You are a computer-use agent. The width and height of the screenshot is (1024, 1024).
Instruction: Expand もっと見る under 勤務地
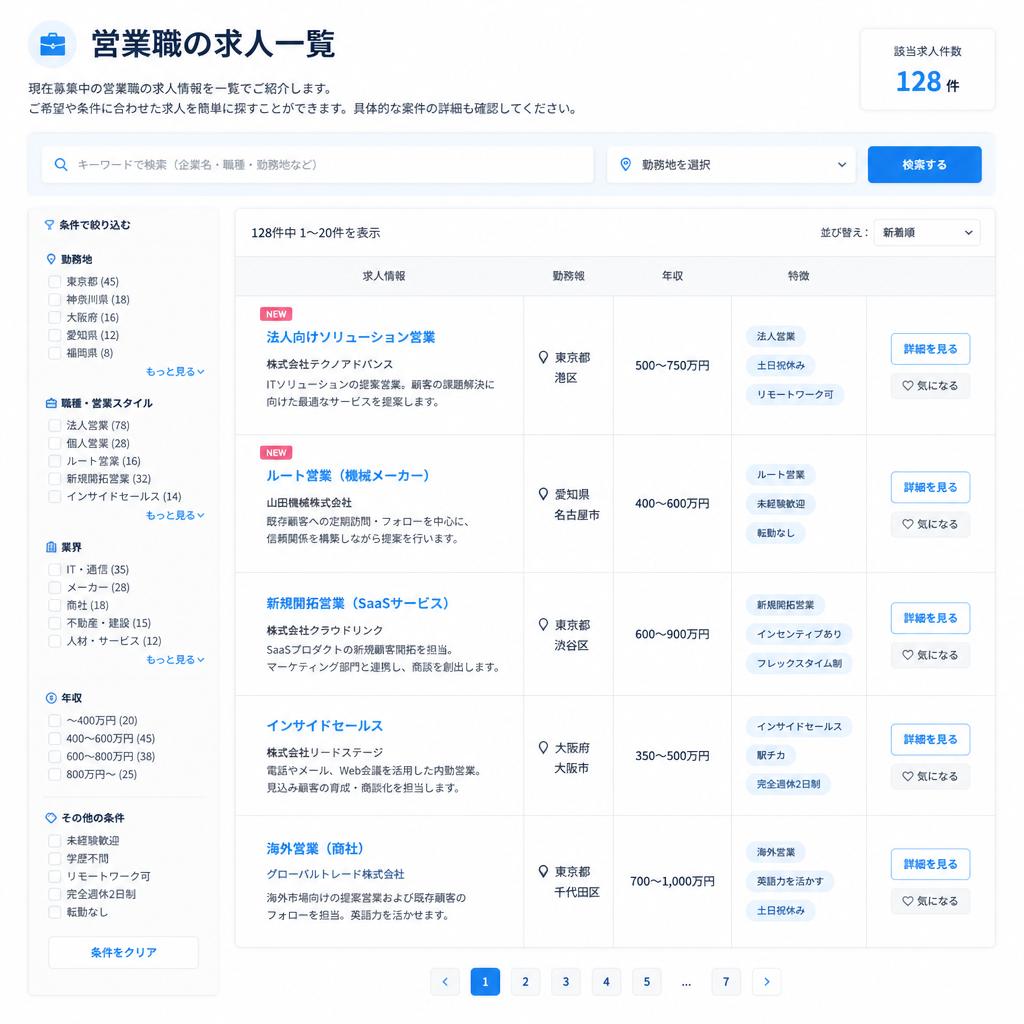pos(174,372)
